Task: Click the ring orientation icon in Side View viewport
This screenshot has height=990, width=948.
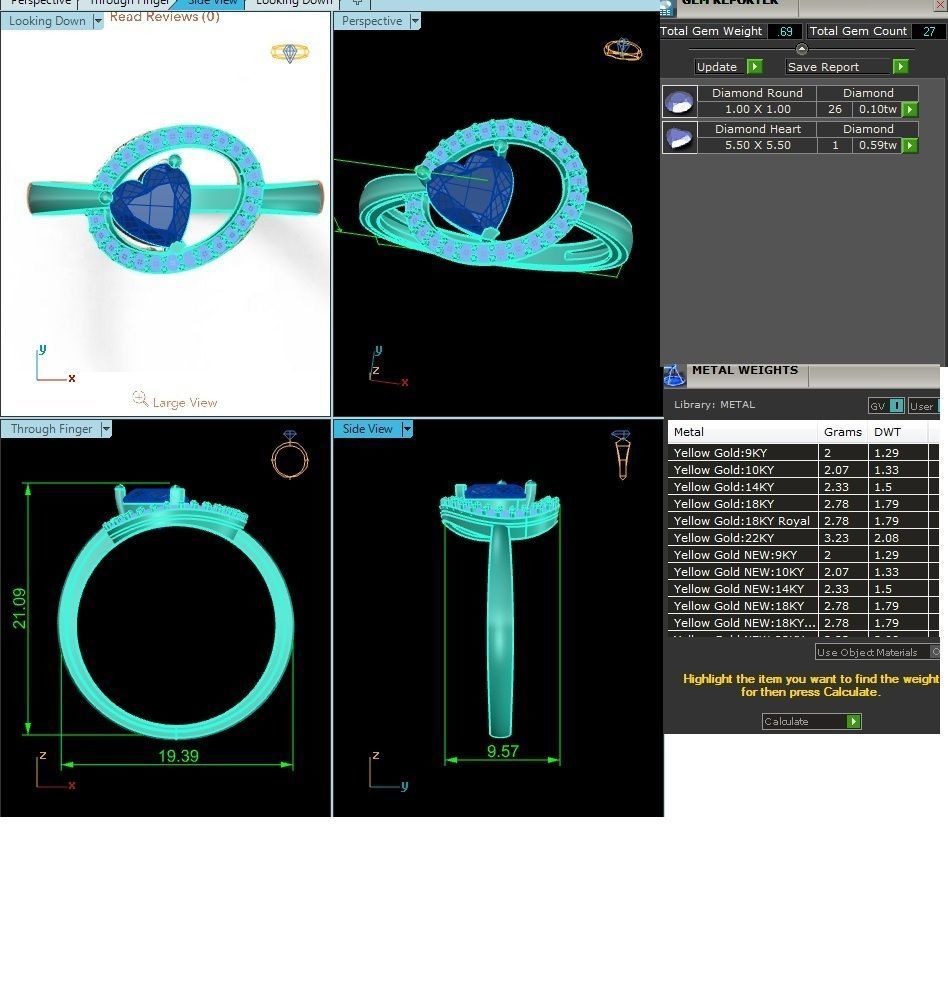Action: [621, 455]
